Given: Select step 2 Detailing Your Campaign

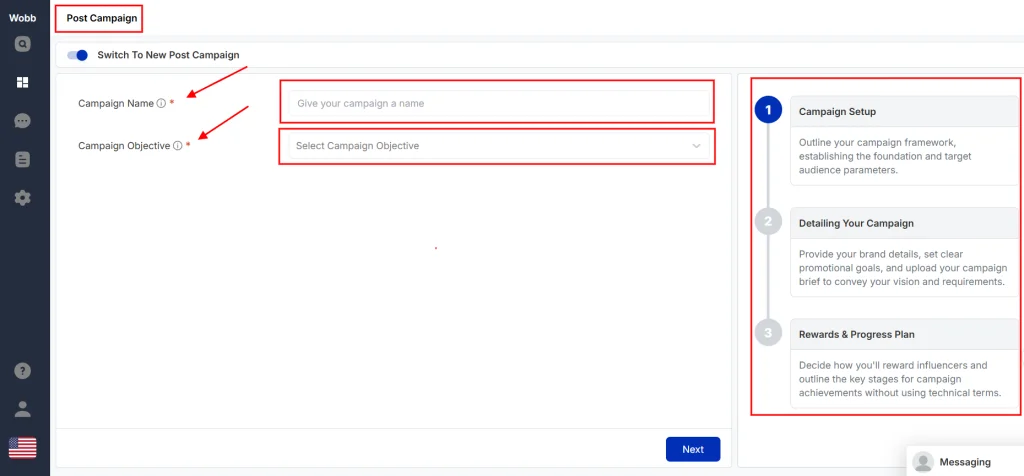Looking at the screenshot, I should 768,222.
